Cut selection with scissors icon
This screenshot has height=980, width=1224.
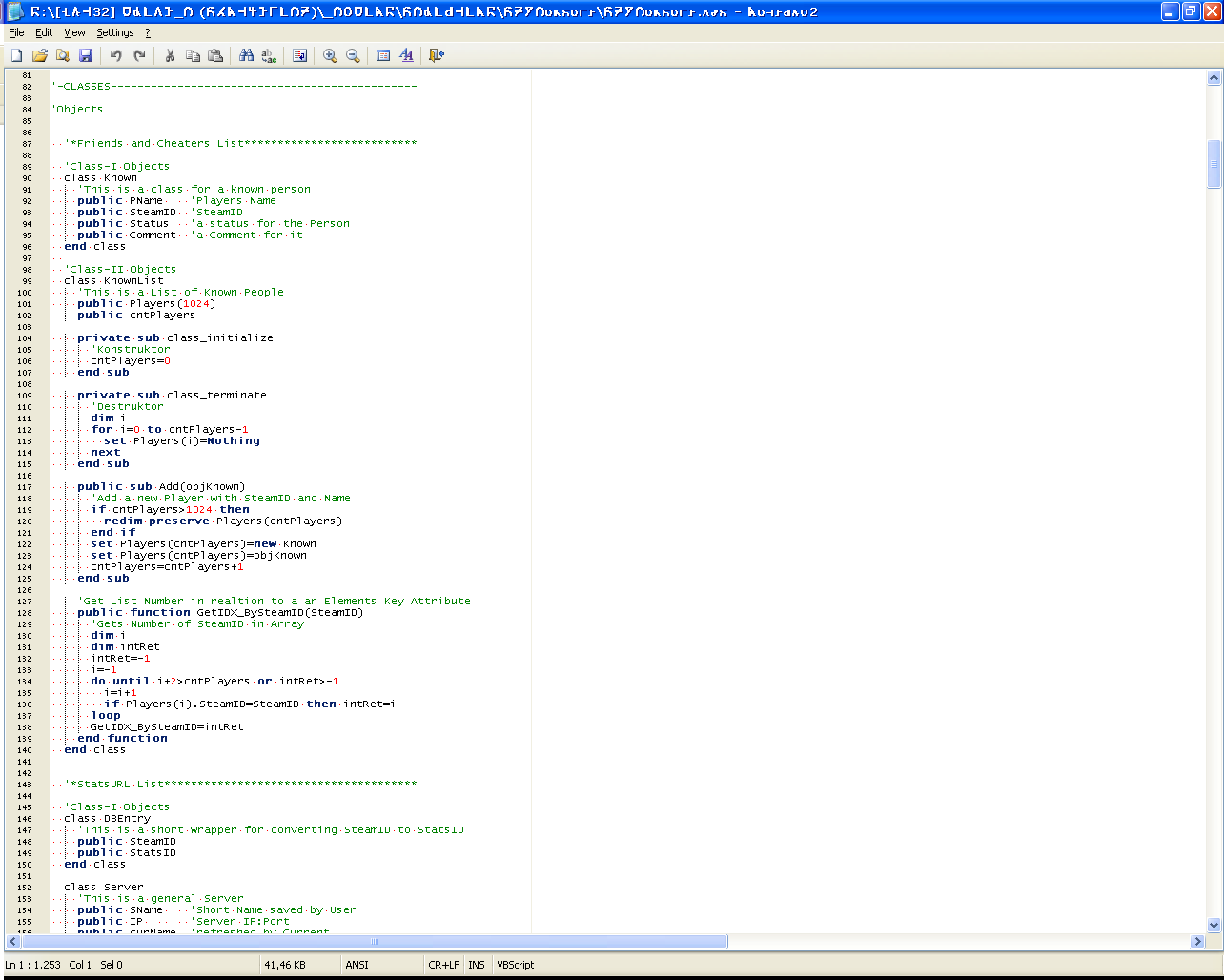click(170, 55)
